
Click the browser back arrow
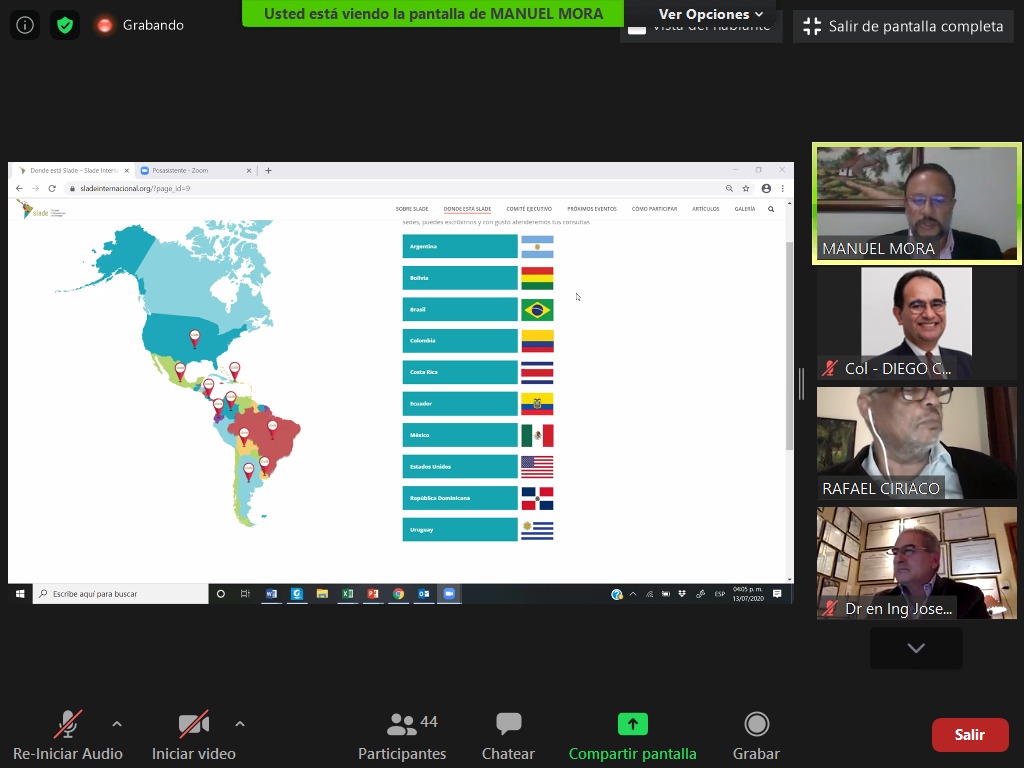coord(19,188)
